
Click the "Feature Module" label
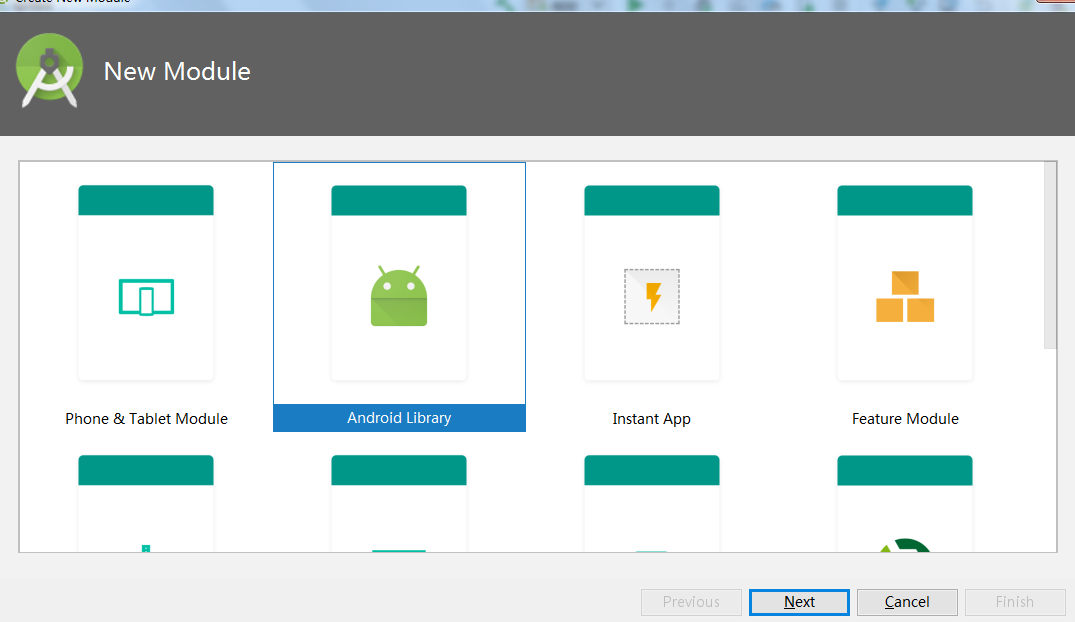905,419
